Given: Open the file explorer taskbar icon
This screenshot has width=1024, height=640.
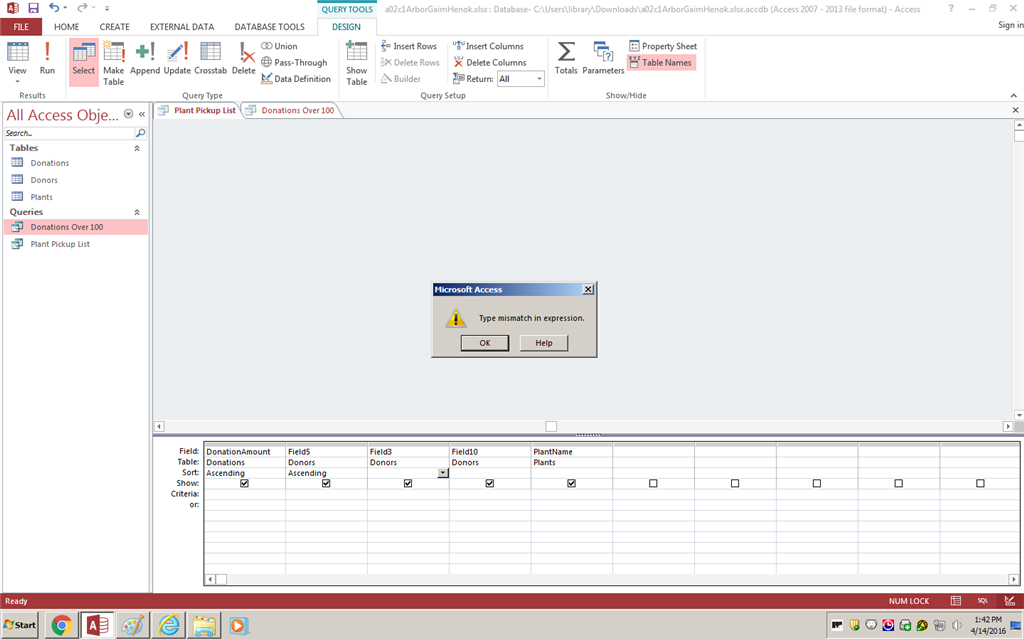Looking at the screenshot, I should (x=204, y=626).
